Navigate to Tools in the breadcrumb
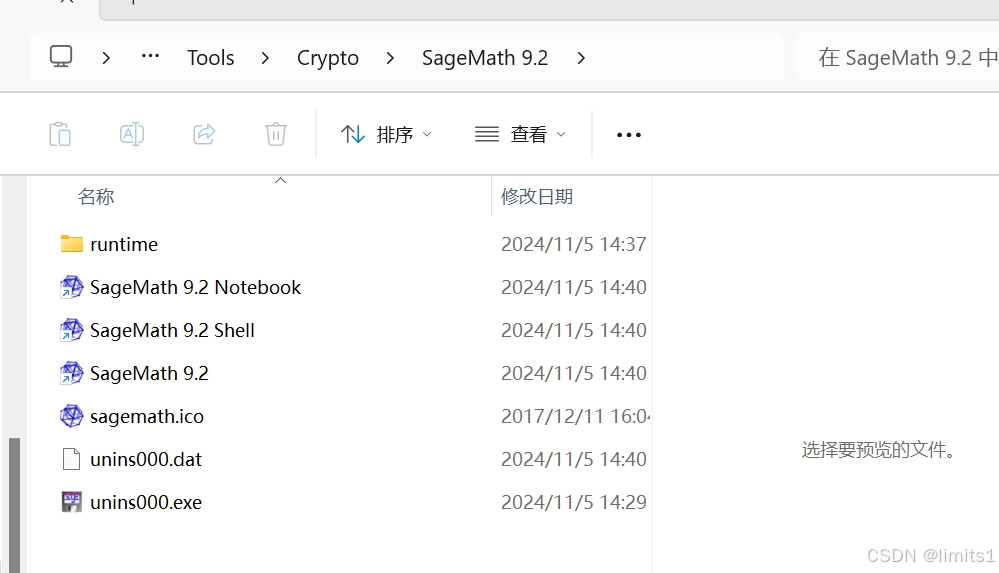The height and width of the screenshot is (573, 999). coord(211,58)
